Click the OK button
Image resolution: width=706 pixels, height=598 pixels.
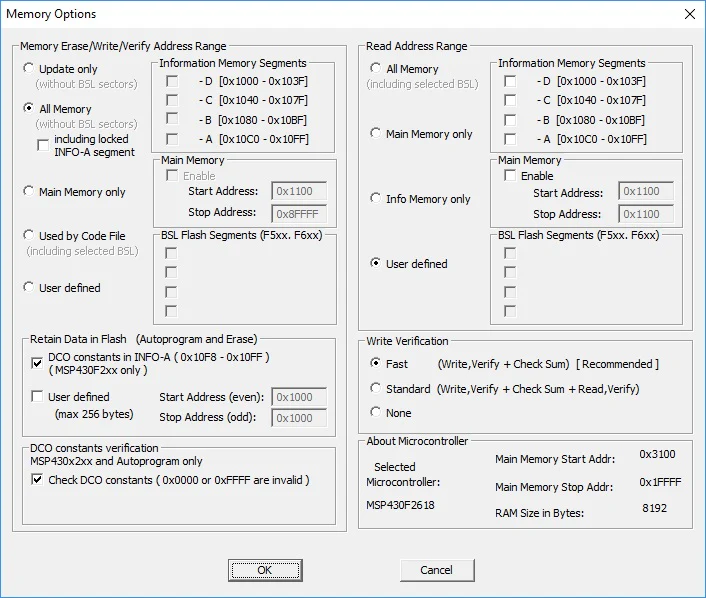click(x=264, y=570)
